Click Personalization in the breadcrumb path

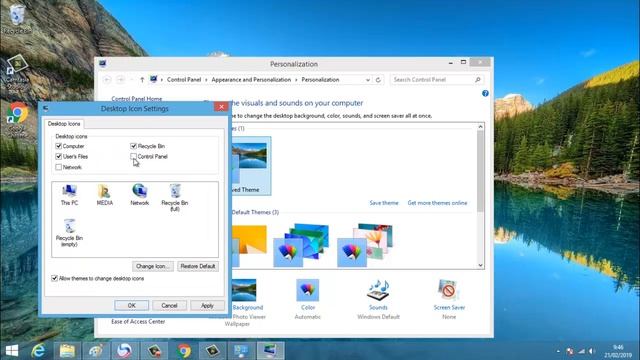pos(320,80)
